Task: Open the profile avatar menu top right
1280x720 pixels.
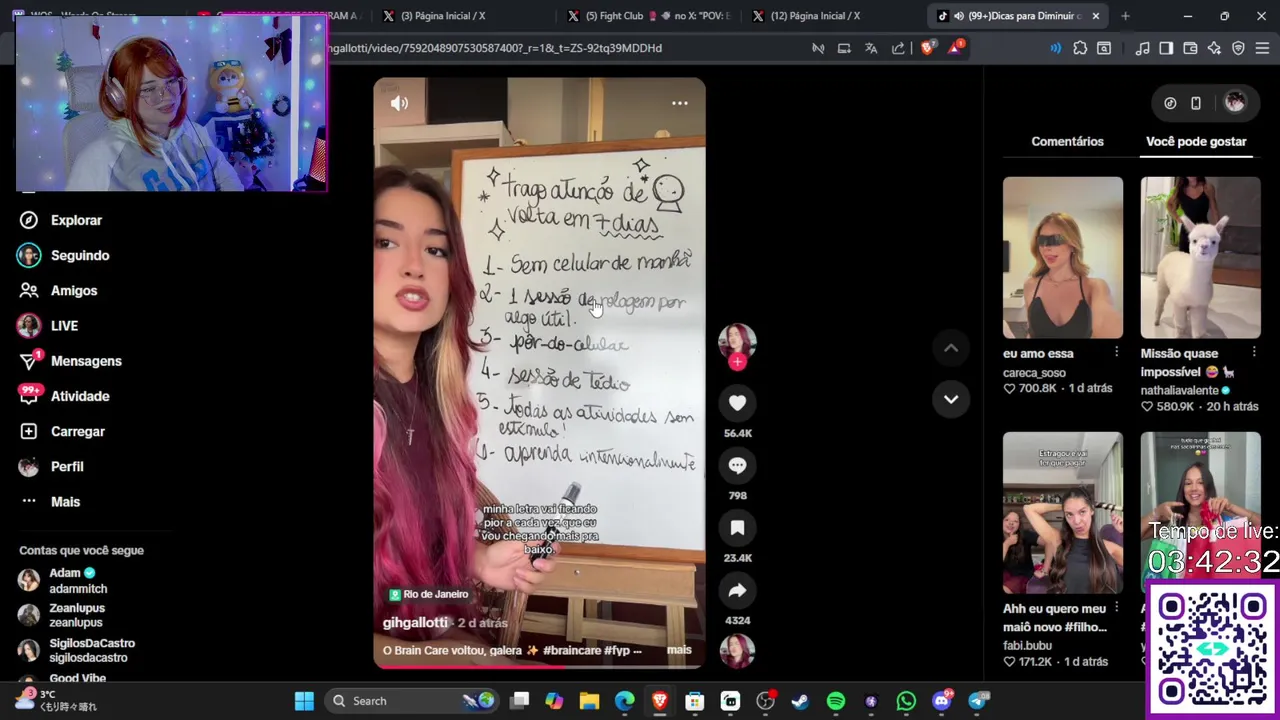Action: point(1235,103)
